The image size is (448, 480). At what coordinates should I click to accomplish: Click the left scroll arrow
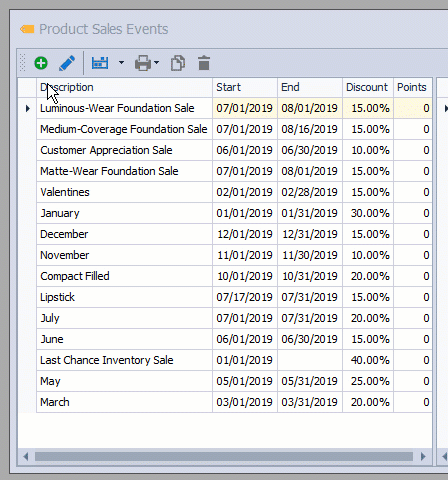coord(26,456)
